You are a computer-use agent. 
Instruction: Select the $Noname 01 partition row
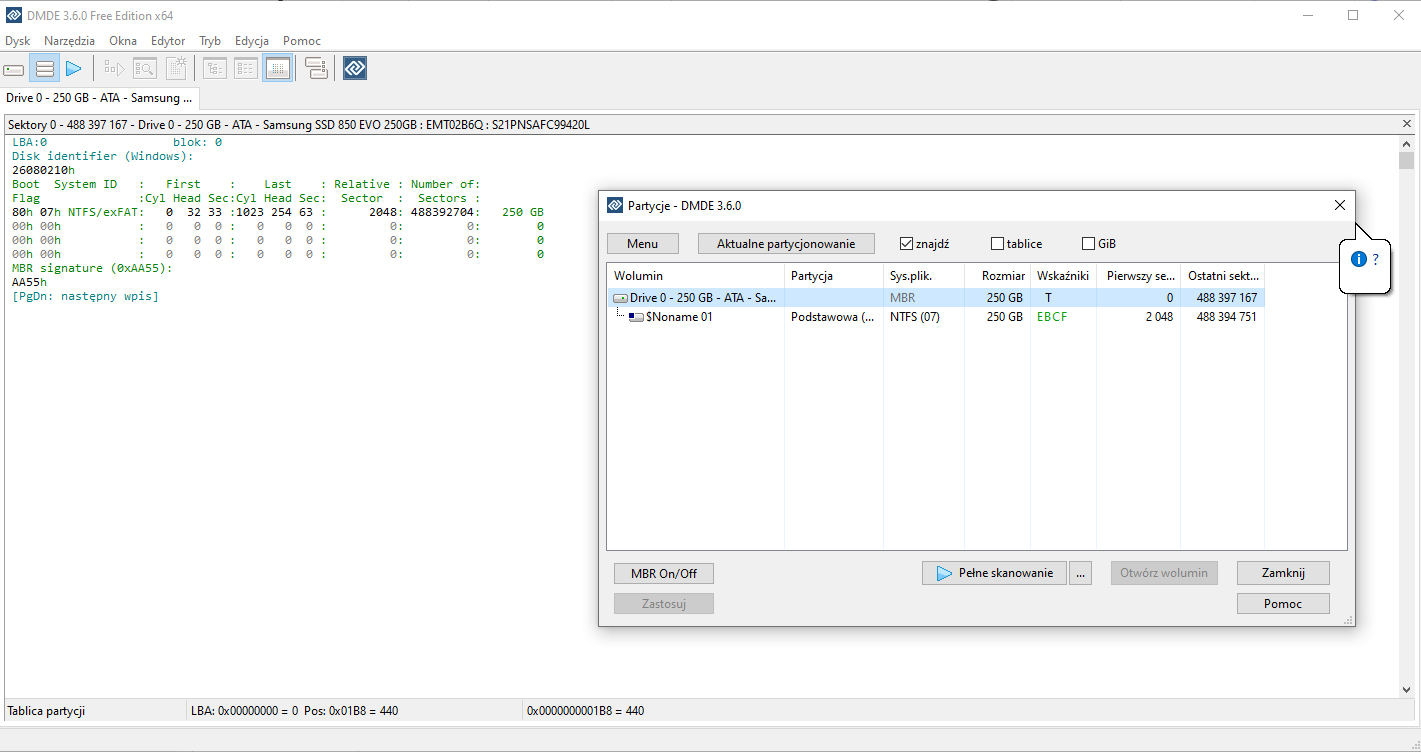point(936,317)
